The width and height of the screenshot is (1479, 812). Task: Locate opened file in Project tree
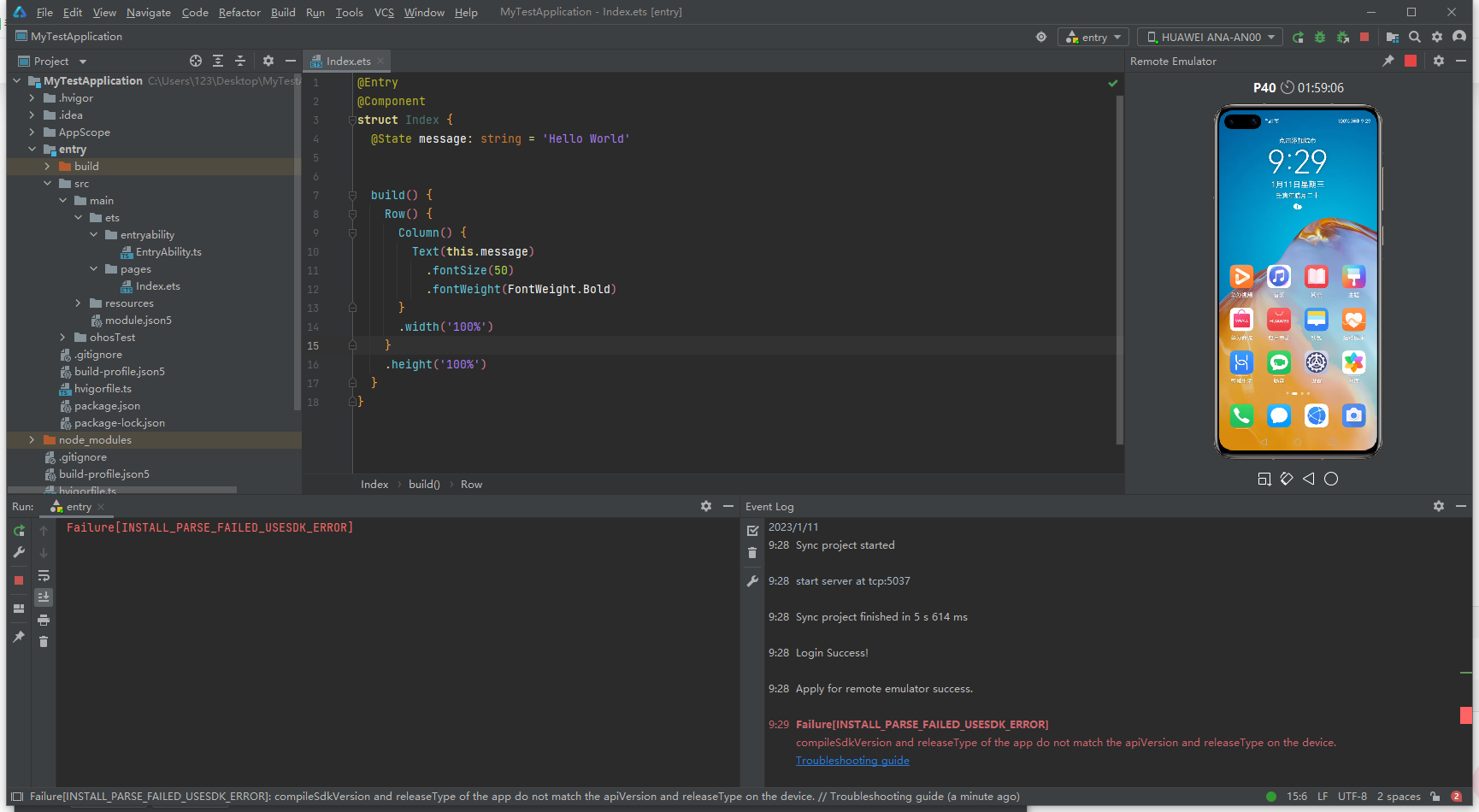click(x=196, y=61)
